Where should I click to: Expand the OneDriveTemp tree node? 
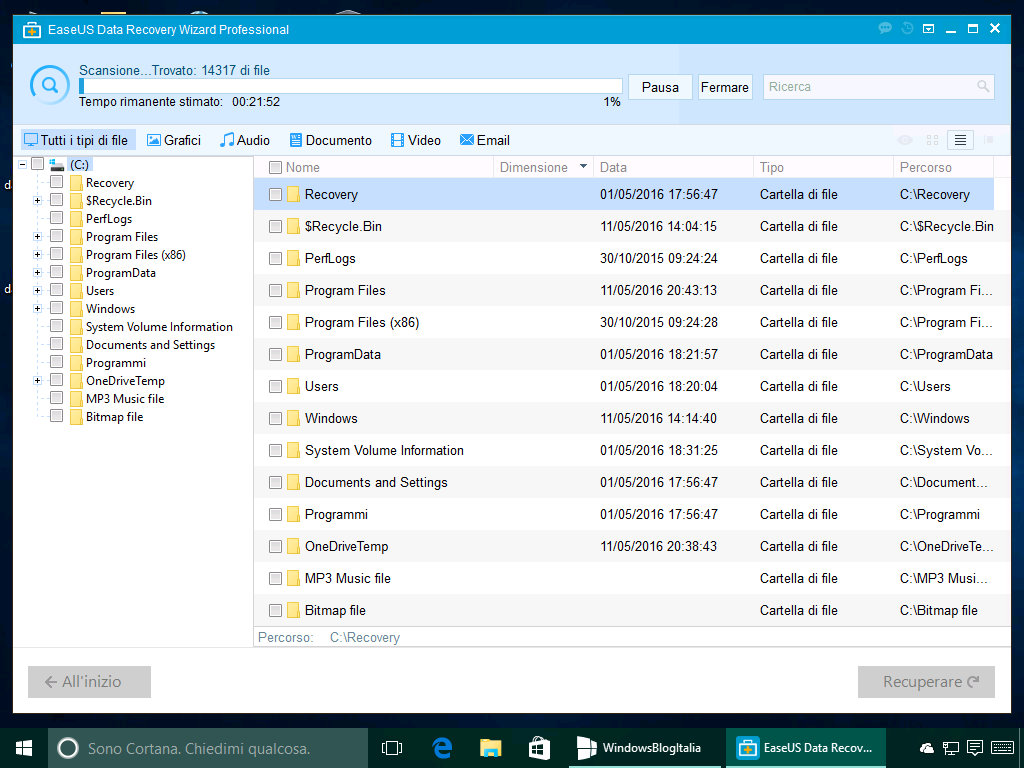click(x=37, y=380)
